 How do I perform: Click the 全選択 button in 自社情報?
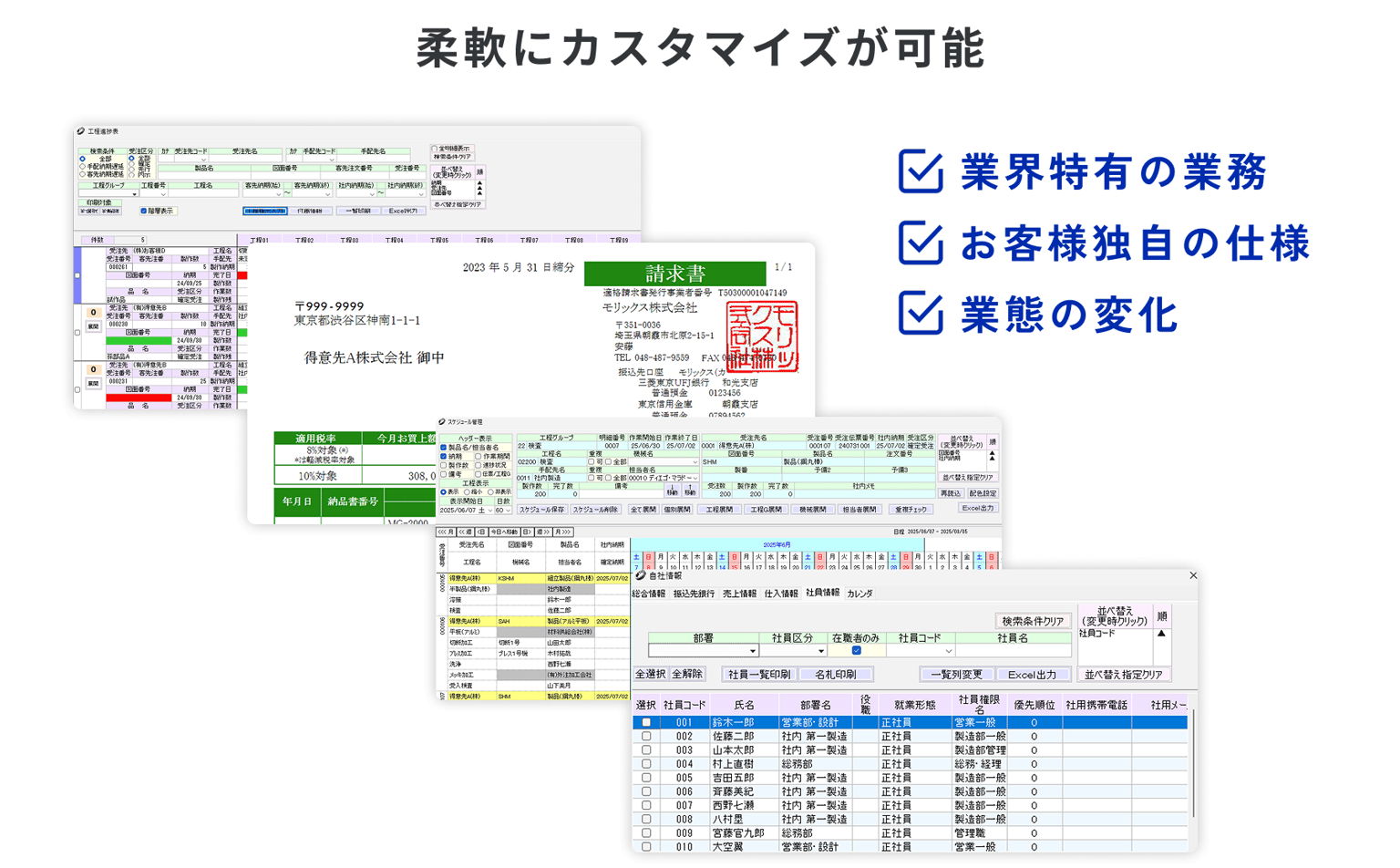(651, 675)
